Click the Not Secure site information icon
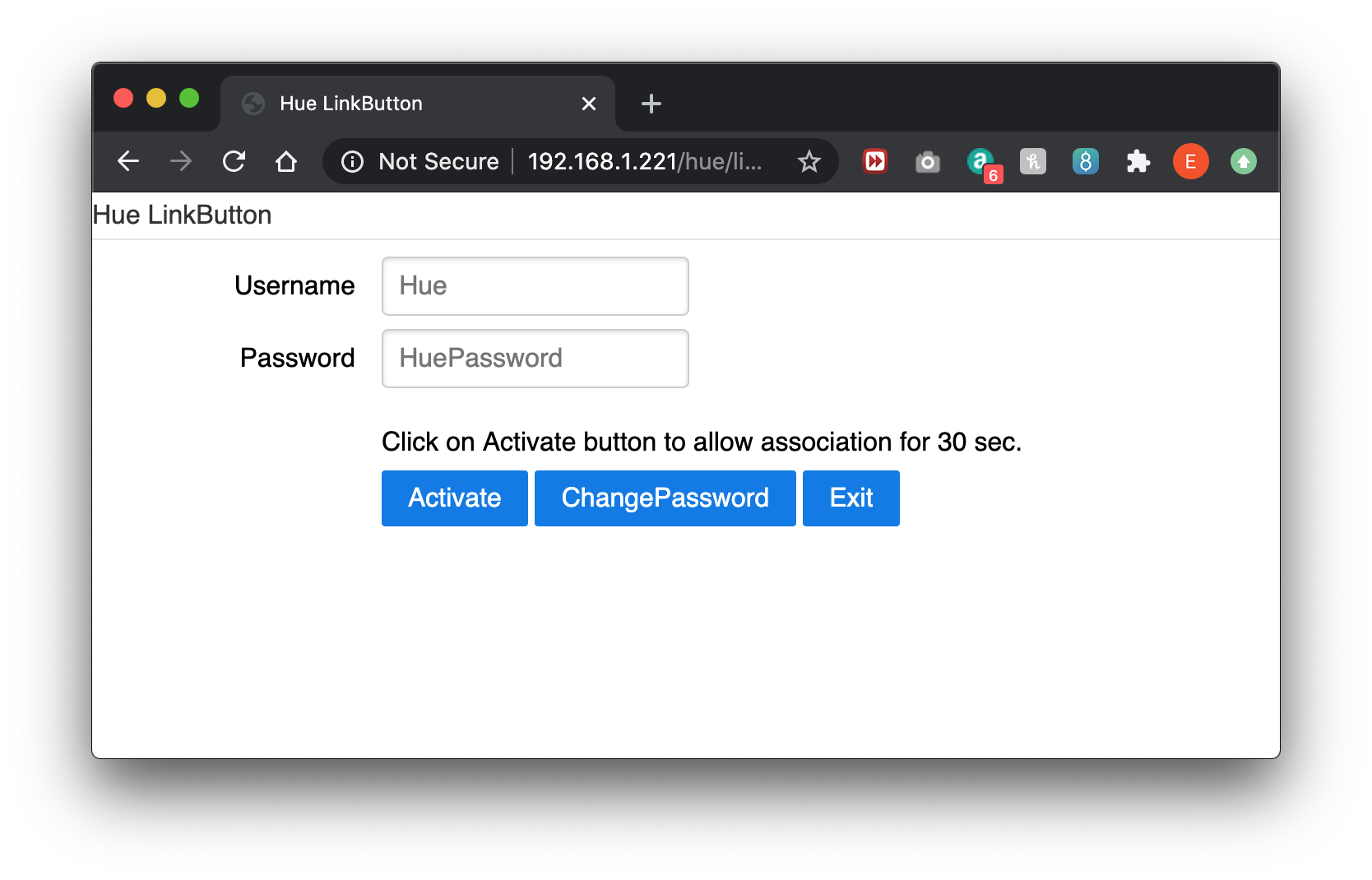 pos(352,161)
